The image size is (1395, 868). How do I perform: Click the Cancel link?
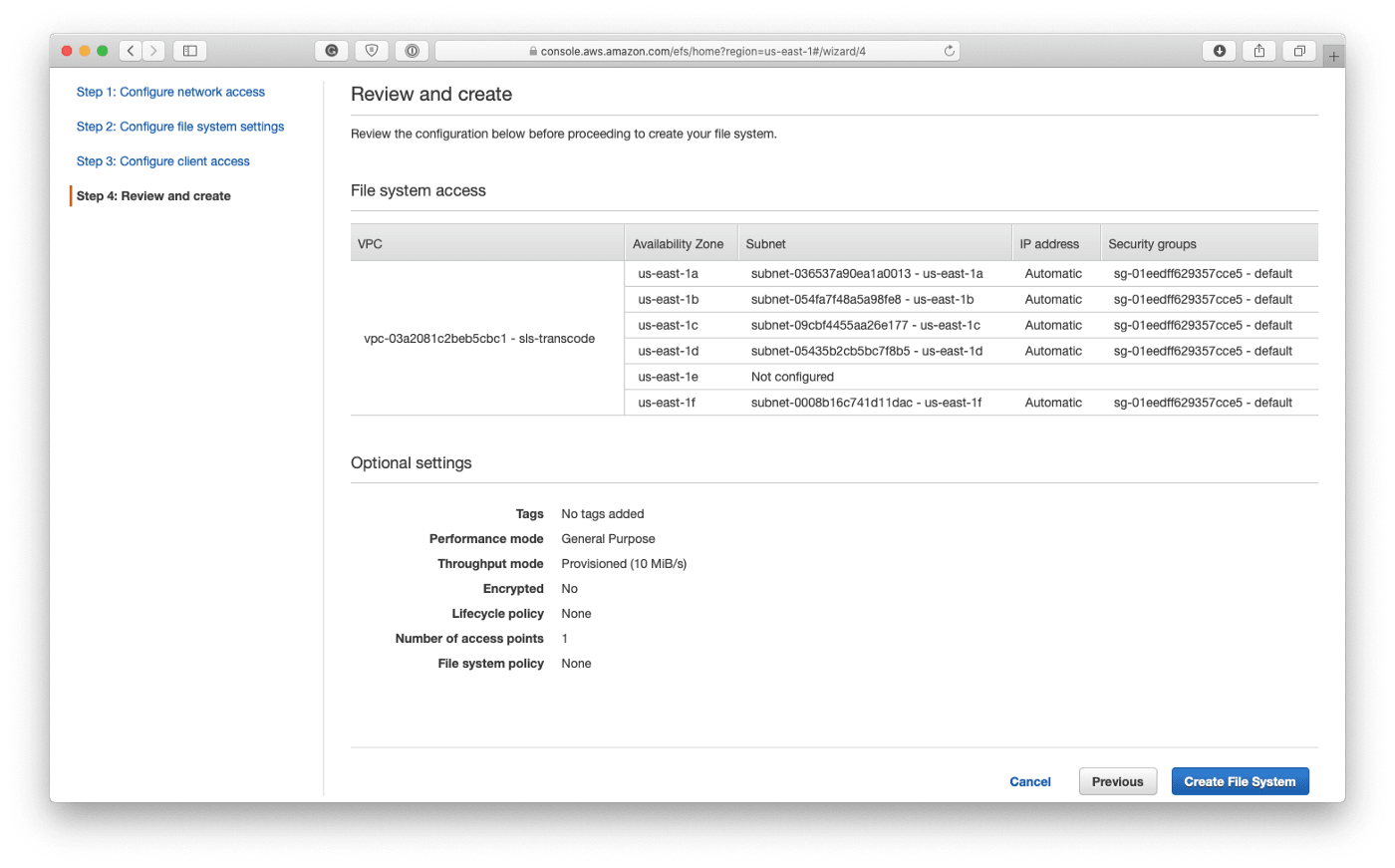click(1030, 782)
